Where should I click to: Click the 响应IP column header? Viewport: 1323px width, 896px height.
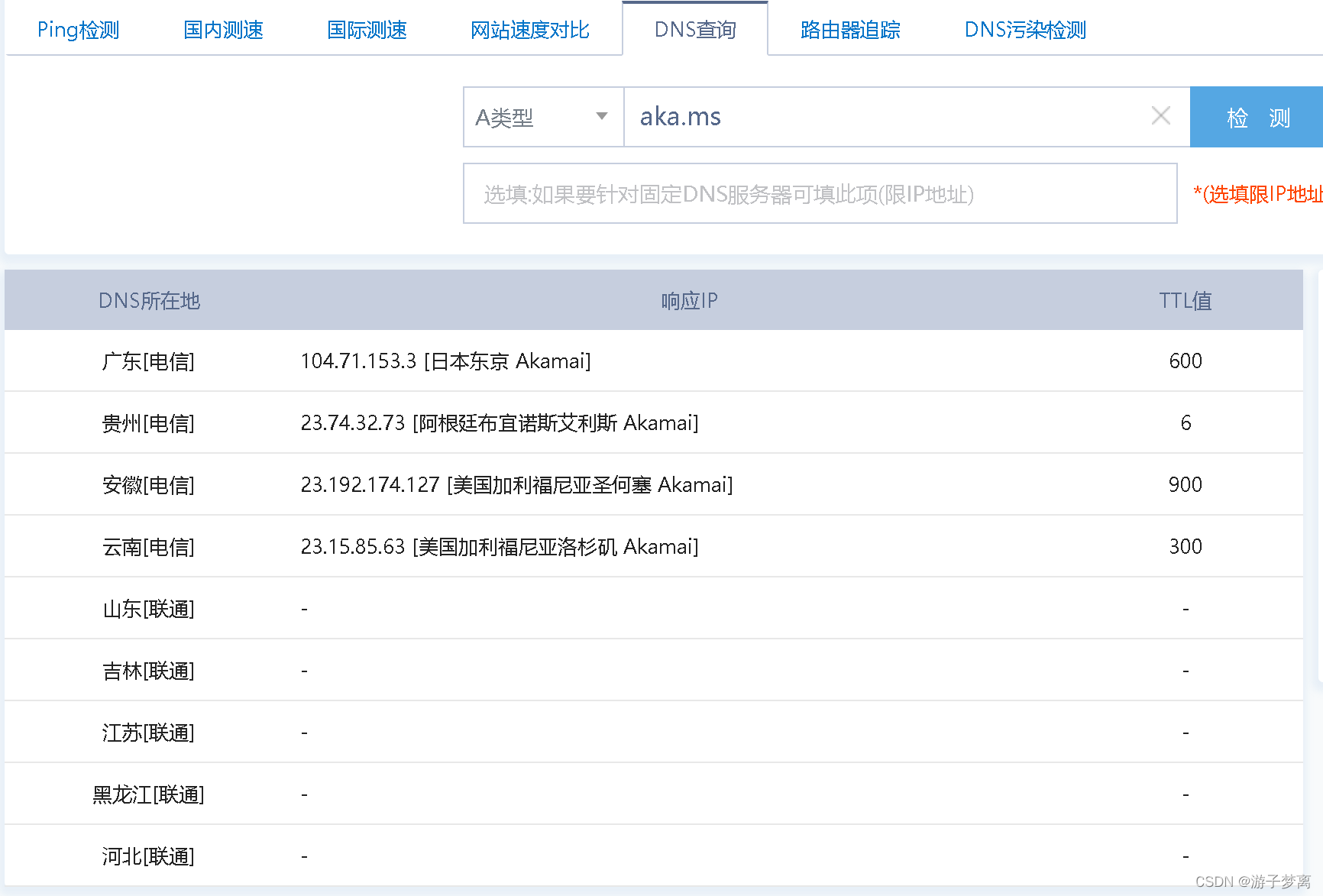click(x=689, y=300)
